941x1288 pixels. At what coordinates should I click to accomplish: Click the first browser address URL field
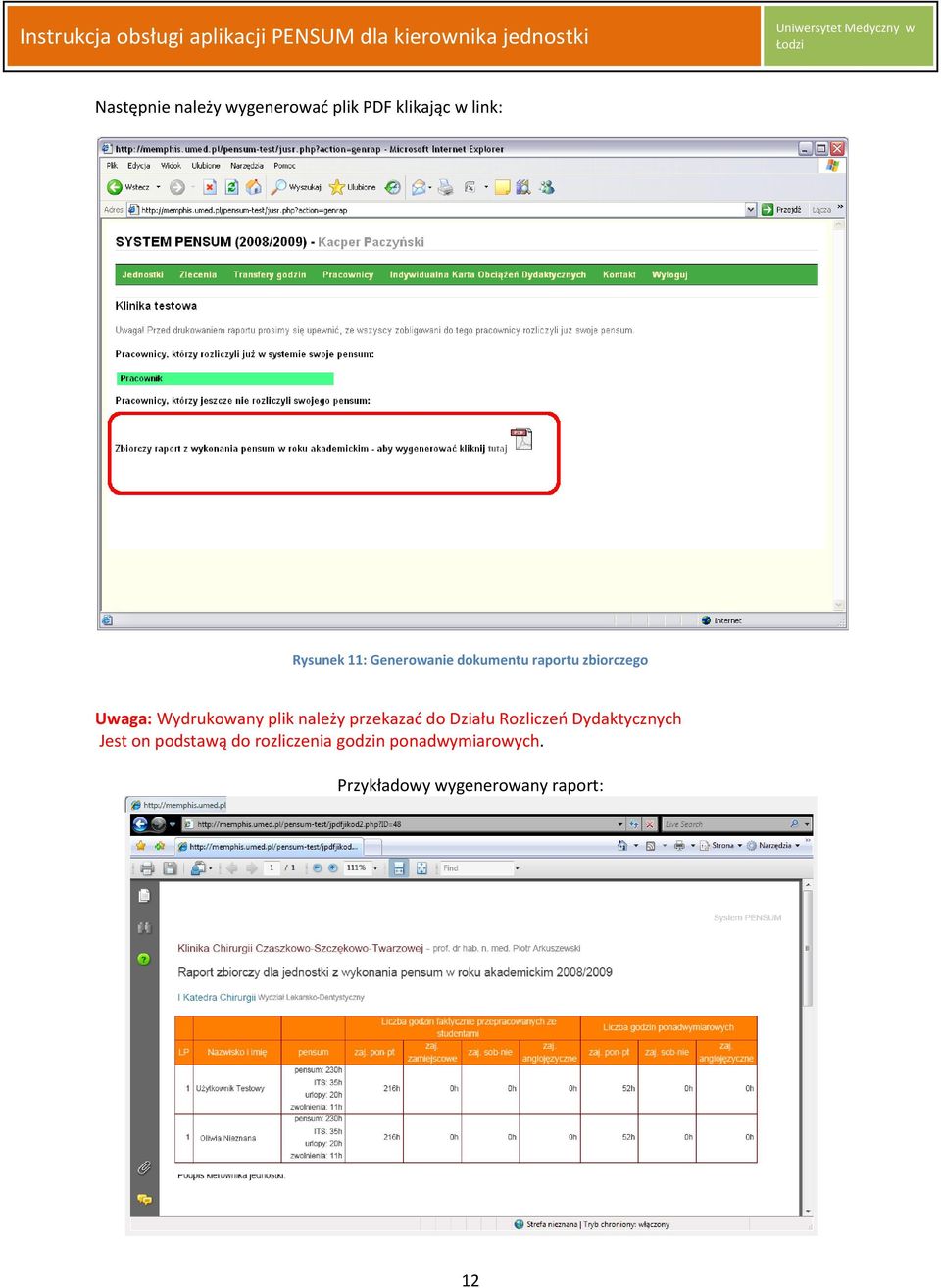[x=441, y=210]
